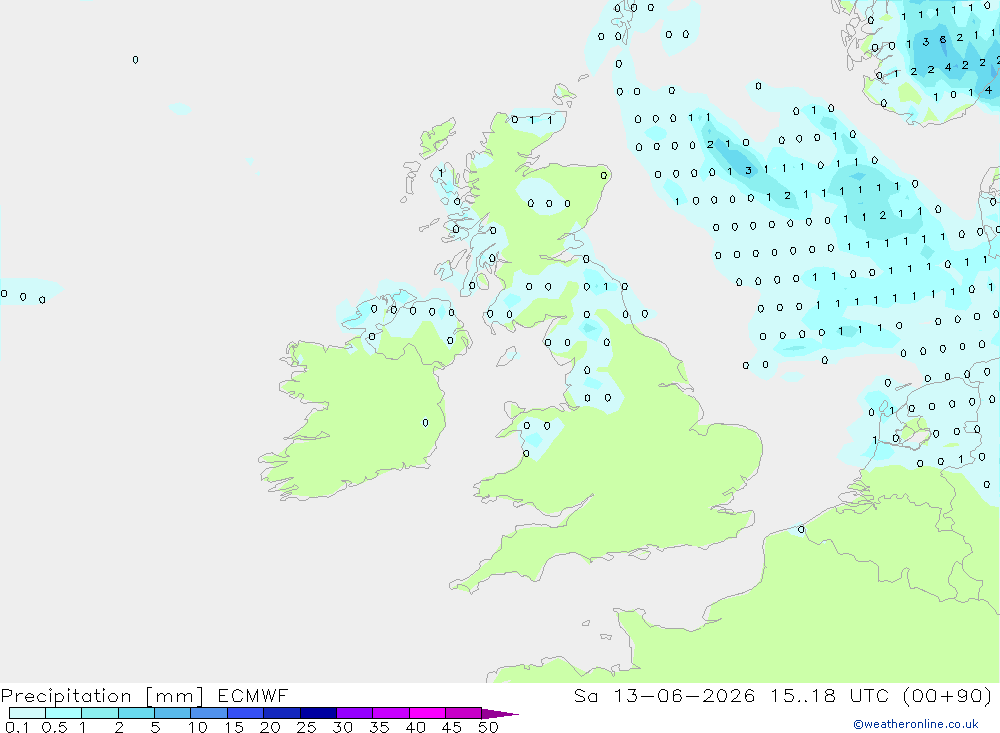This screenshot has width=1000, height=733.
Task: Select the 20–25 mm legend color swatch
Action: tap(282, 713)
